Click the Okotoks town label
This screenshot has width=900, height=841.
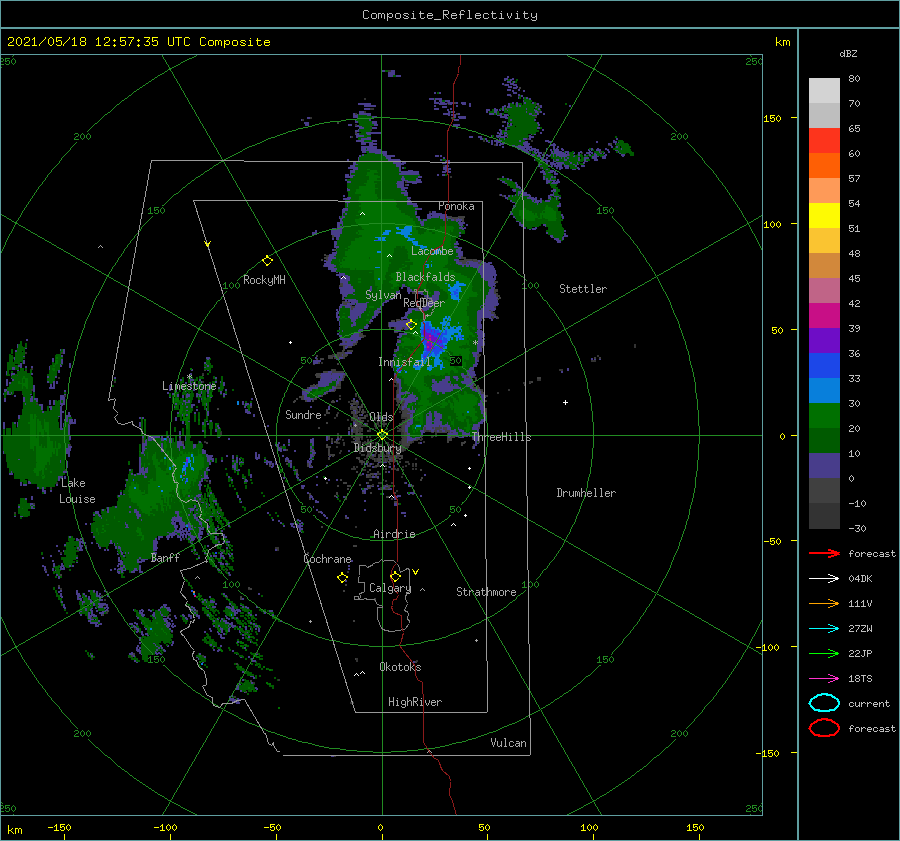pyautogui.click(x=400, y=666)
